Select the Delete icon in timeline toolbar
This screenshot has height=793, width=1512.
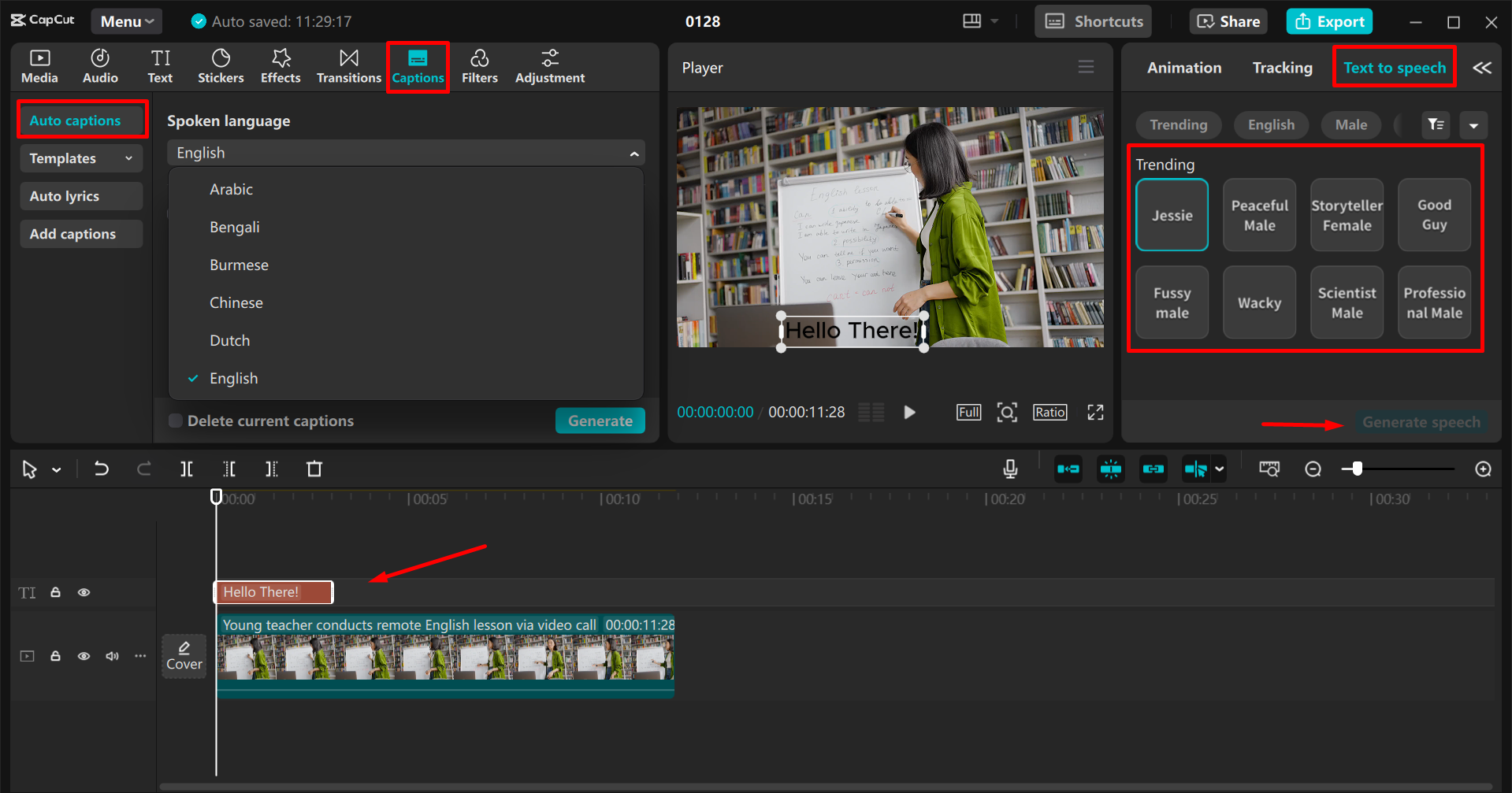click(x=314, y=469)
